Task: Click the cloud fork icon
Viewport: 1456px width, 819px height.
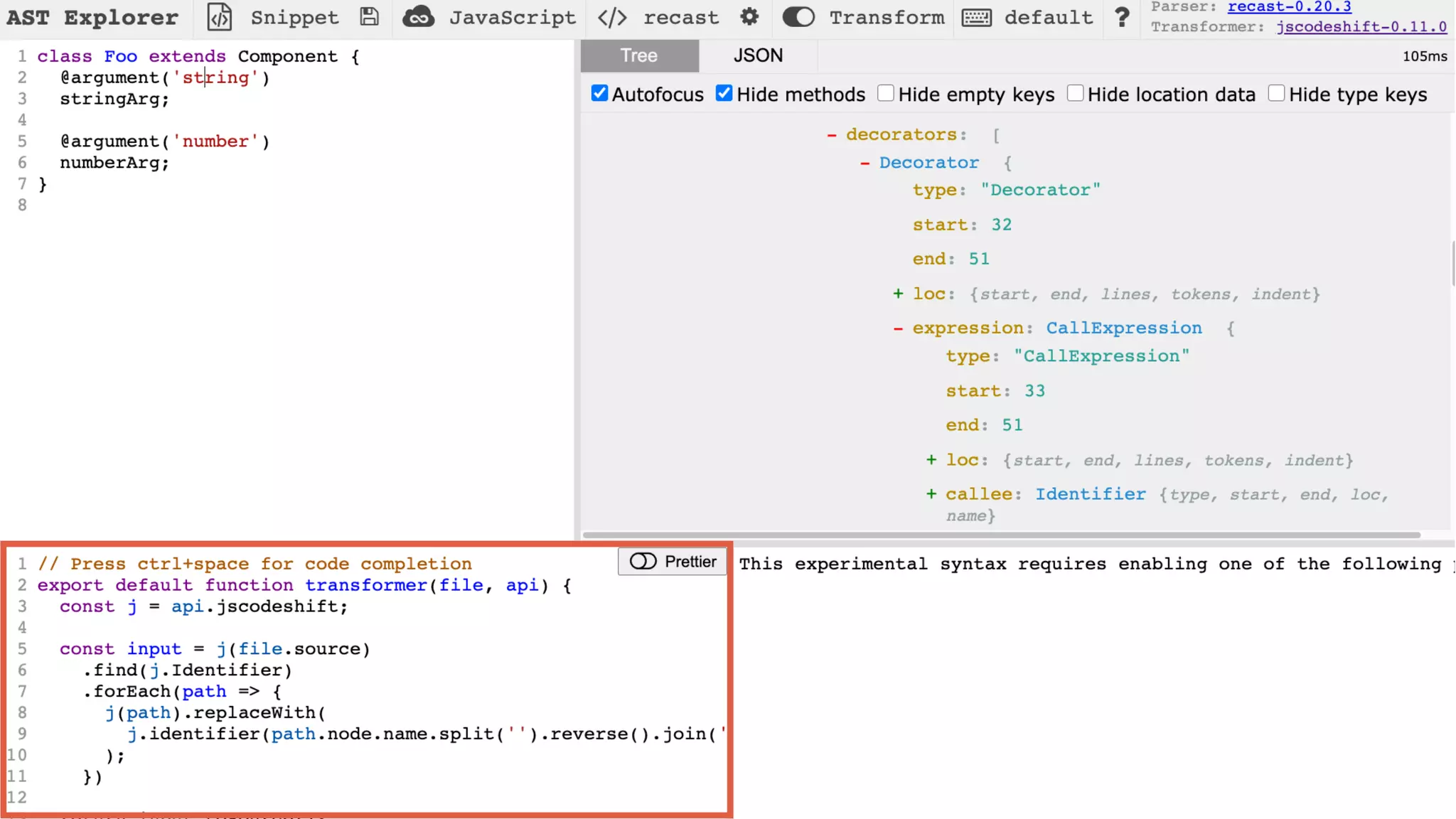Action: (418, 17)
